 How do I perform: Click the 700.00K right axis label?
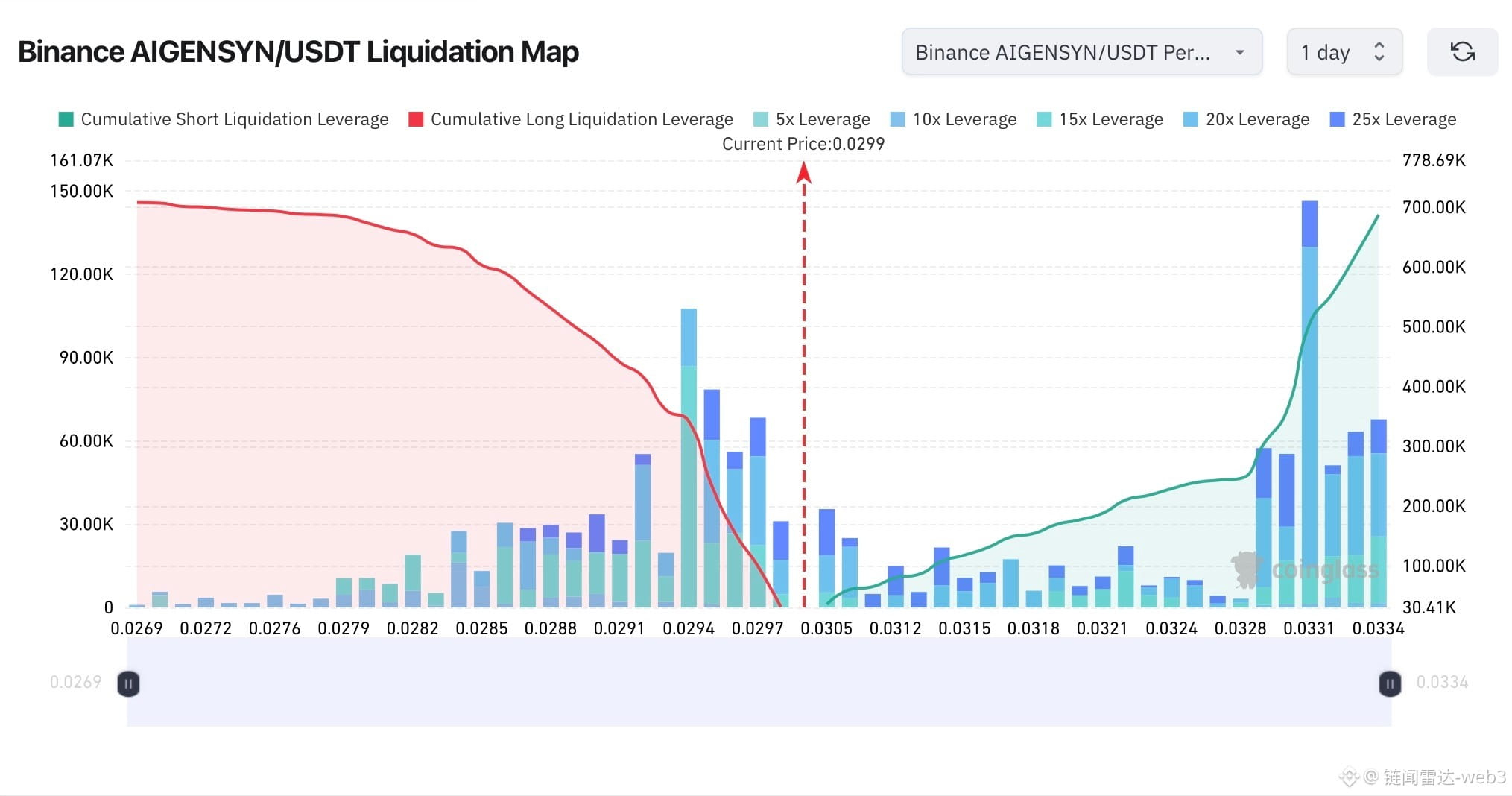(1434, 207)
